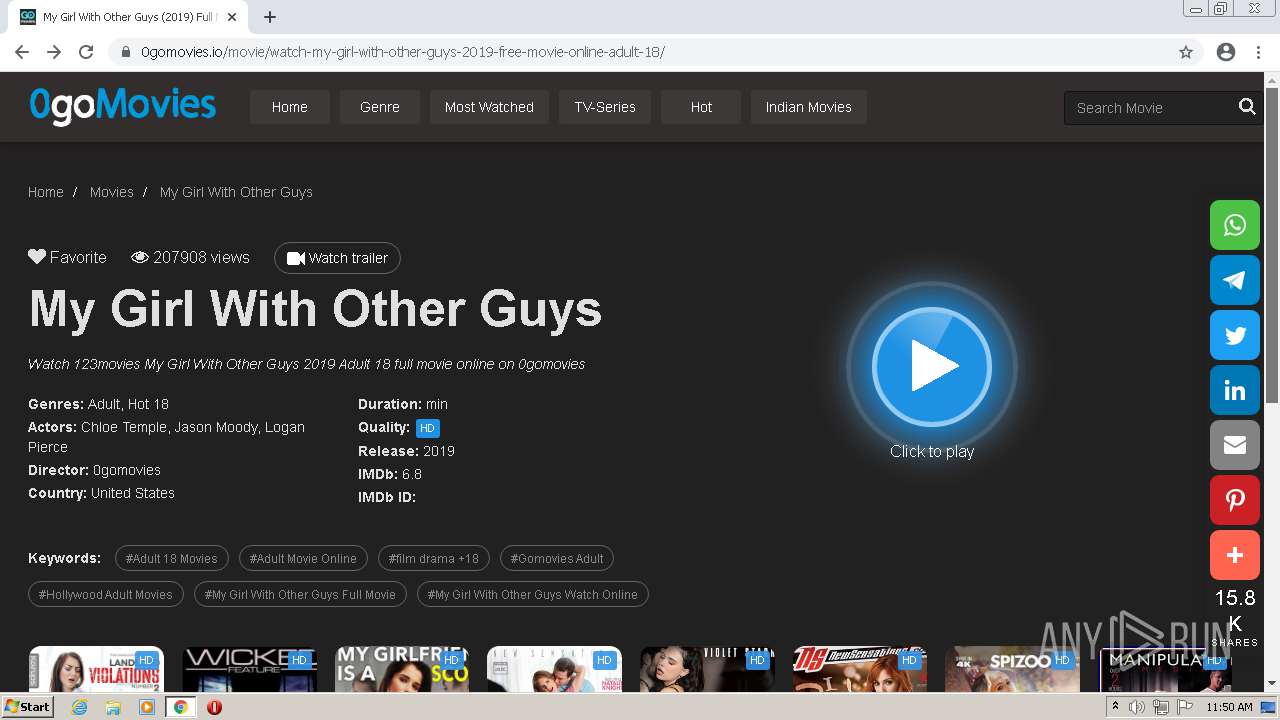The width and height of the screenshot is (1280, 720).
Task: Click the Movies breadcrumb link
Action: pyautogui.click(x=111, y=192)
